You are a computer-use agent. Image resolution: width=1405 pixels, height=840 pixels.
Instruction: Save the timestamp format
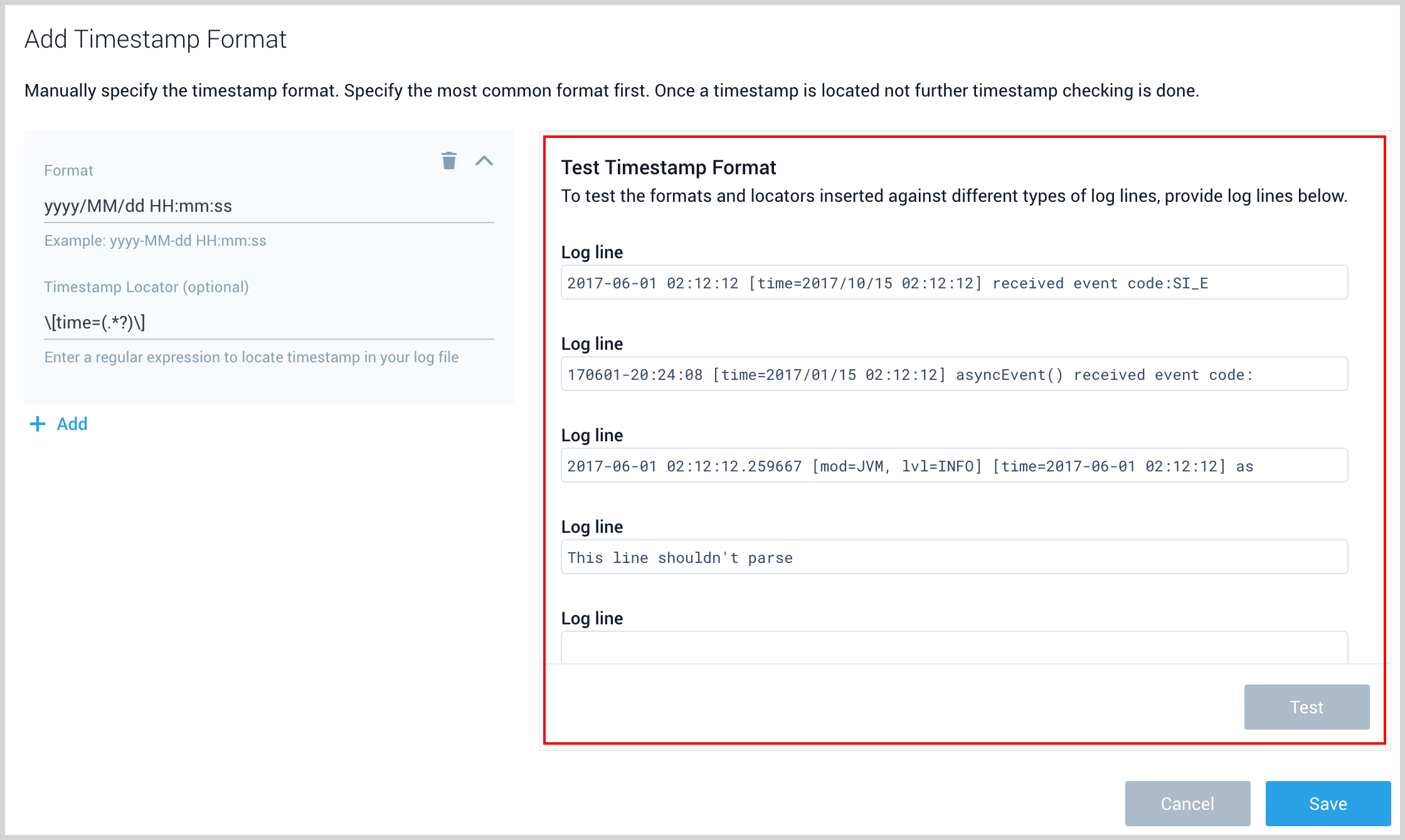tap(1327, 803)
